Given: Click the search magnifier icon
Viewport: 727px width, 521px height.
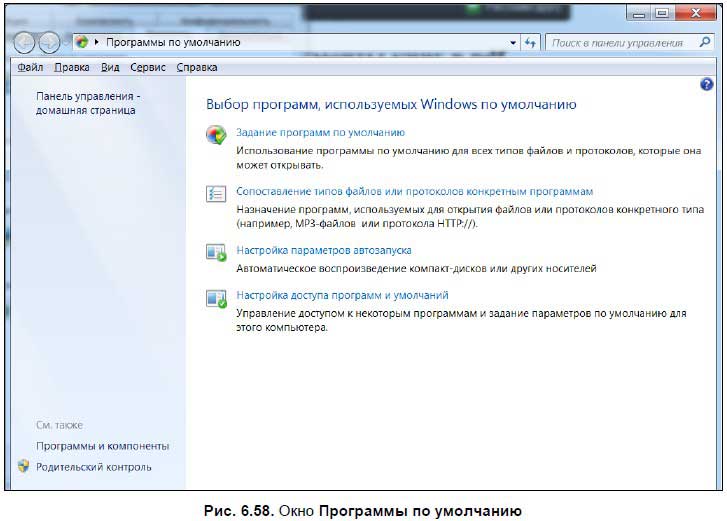Looking at the screenshot, I should [705, 42].
